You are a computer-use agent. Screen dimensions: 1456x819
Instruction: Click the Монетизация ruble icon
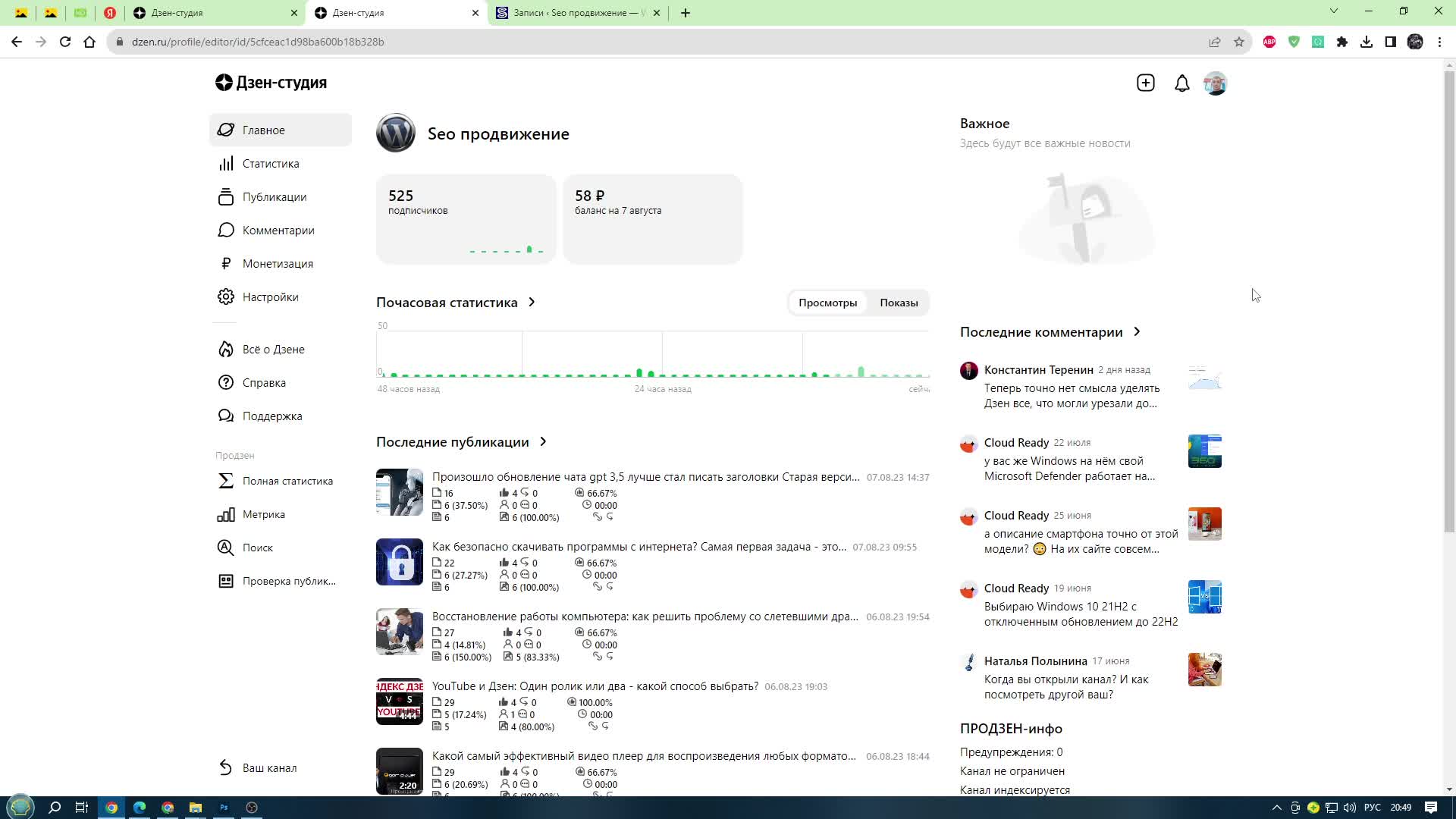(226, 264)
